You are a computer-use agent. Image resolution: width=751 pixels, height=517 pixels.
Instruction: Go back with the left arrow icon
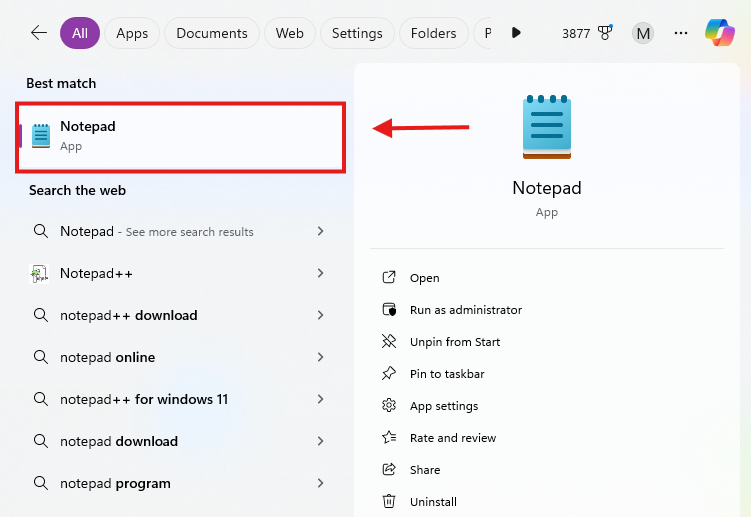coord(39,33)
